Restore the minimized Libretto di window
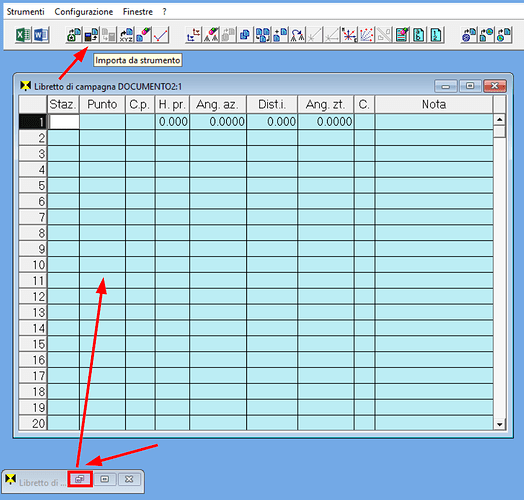Viewport: 524px width, 500px height. pyautogui.click(x=80, y=479)
